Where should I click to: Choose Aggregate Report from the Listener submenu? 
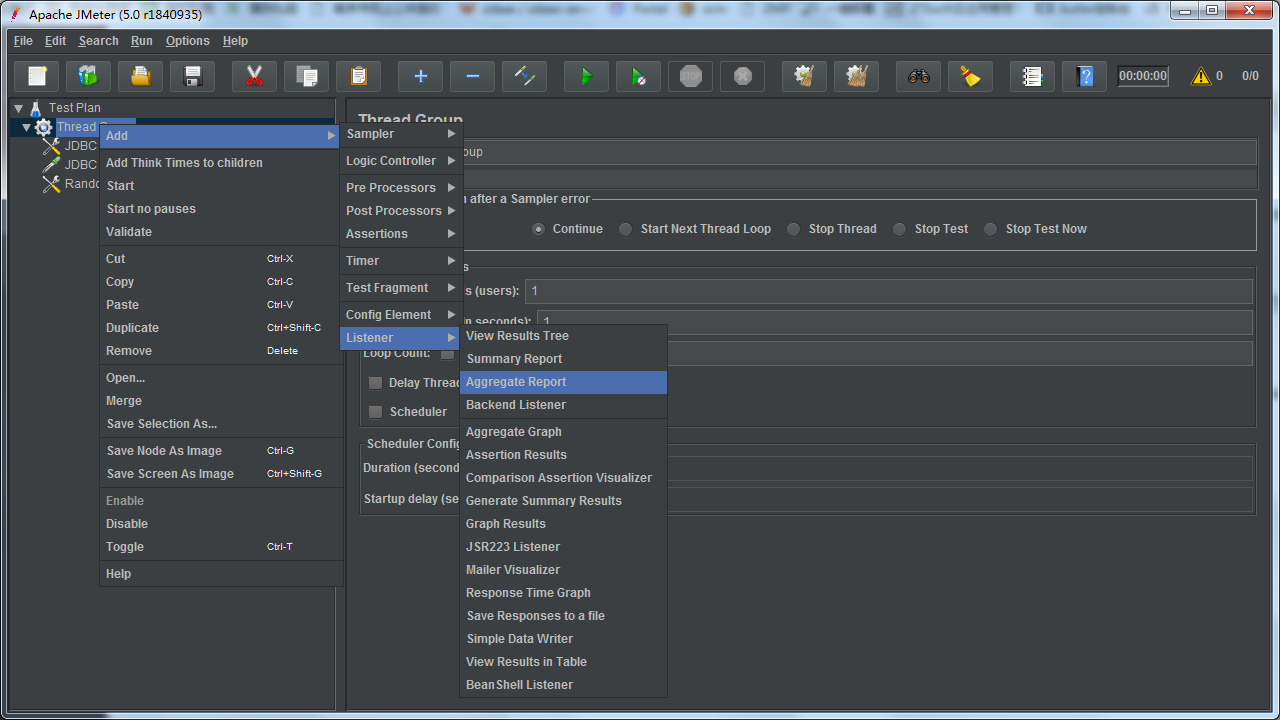click(563, 382)
